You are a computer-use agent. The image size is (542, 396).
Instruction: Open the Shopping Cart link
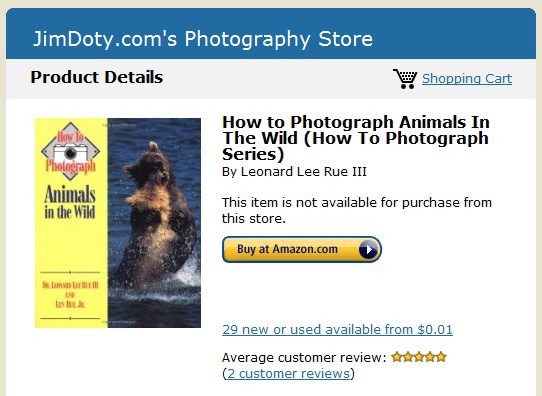click(x=467, y=79)
